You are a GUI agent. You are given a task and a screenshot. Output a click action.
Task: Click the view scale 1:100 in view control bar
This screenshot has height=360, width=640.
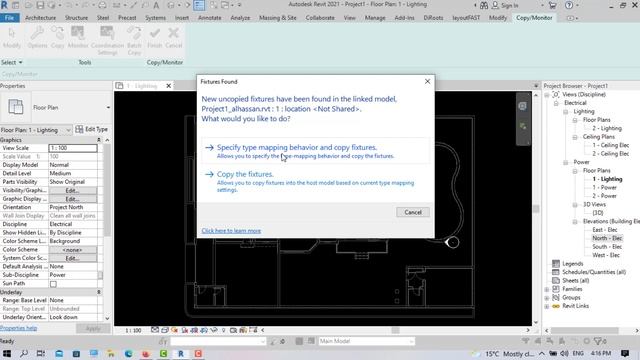point(133,330)
